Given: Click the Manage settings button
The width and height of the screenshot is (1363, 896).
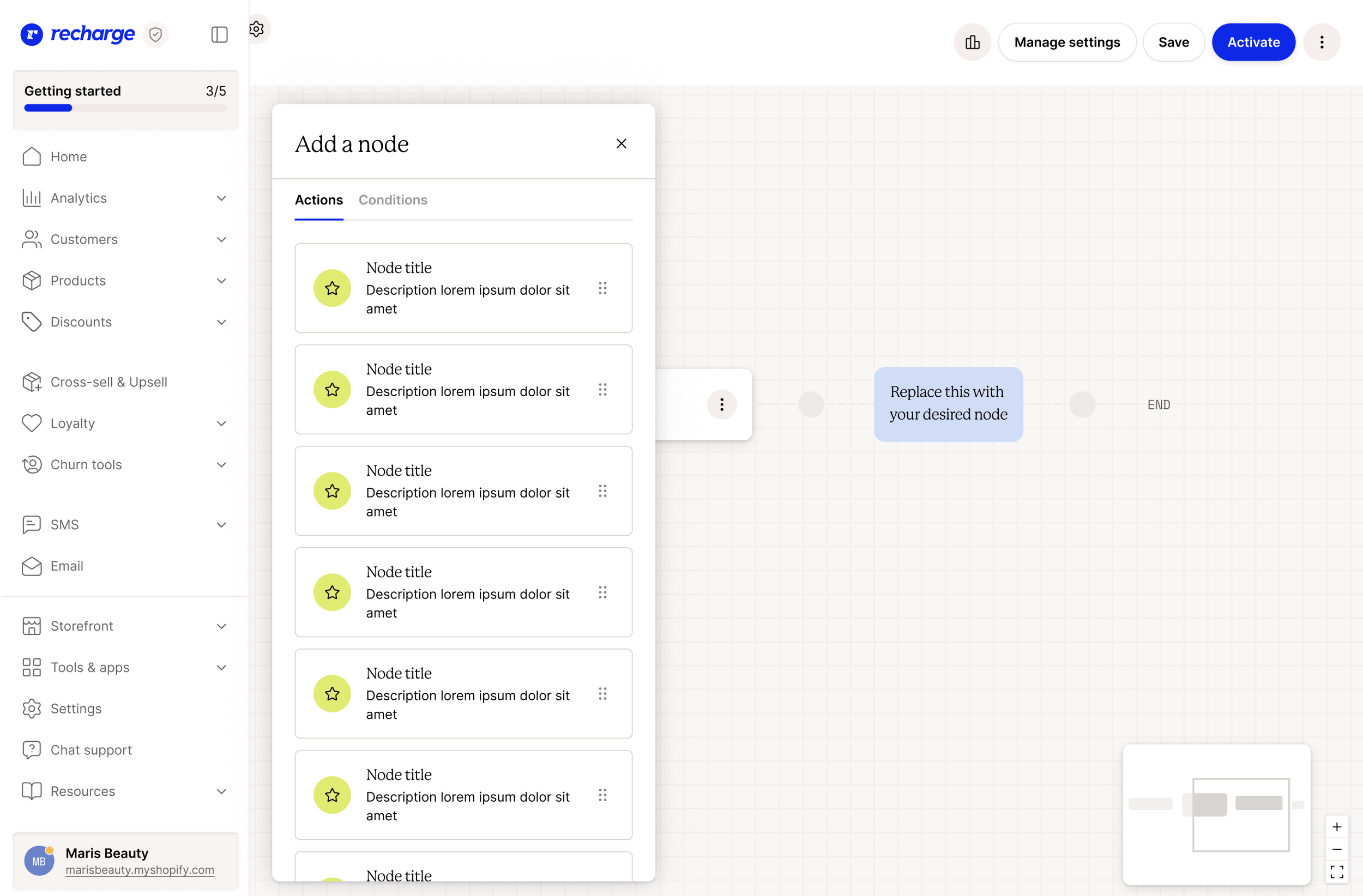Looking at the screenshot, I should [1067, 42].
